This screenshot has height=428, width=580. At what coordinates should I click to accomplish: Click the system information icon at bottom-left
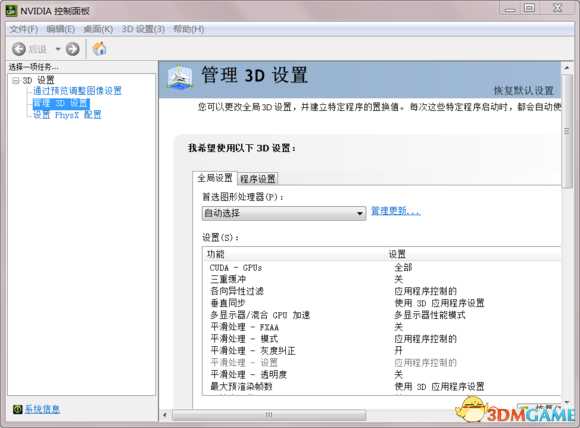[x=17, y=409]
